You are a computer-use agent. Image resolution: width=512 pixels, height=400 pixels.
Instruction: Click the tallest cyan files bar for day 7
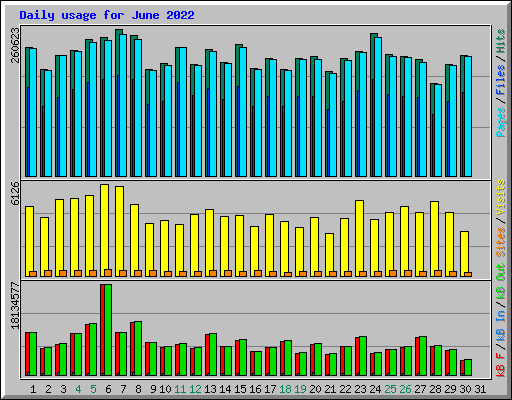coord(123,105)
